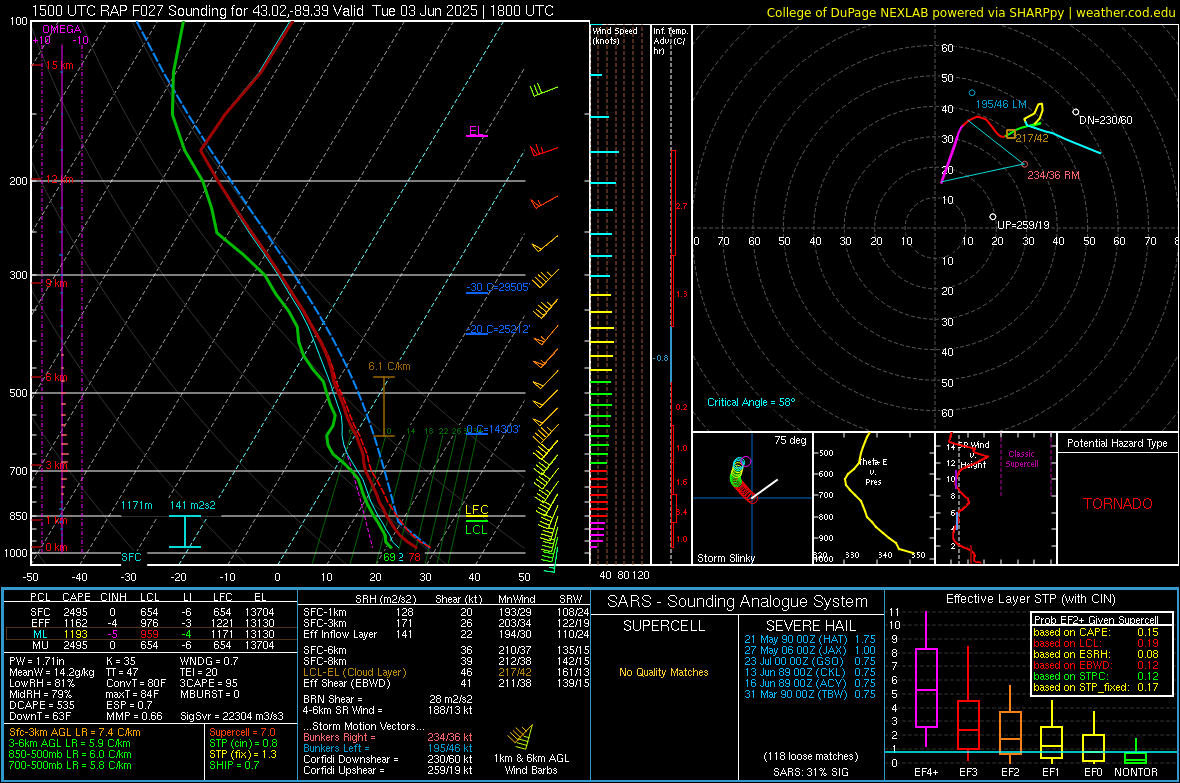
Task: Select the highlighted ML parcel row
Action: pos(151,634)
